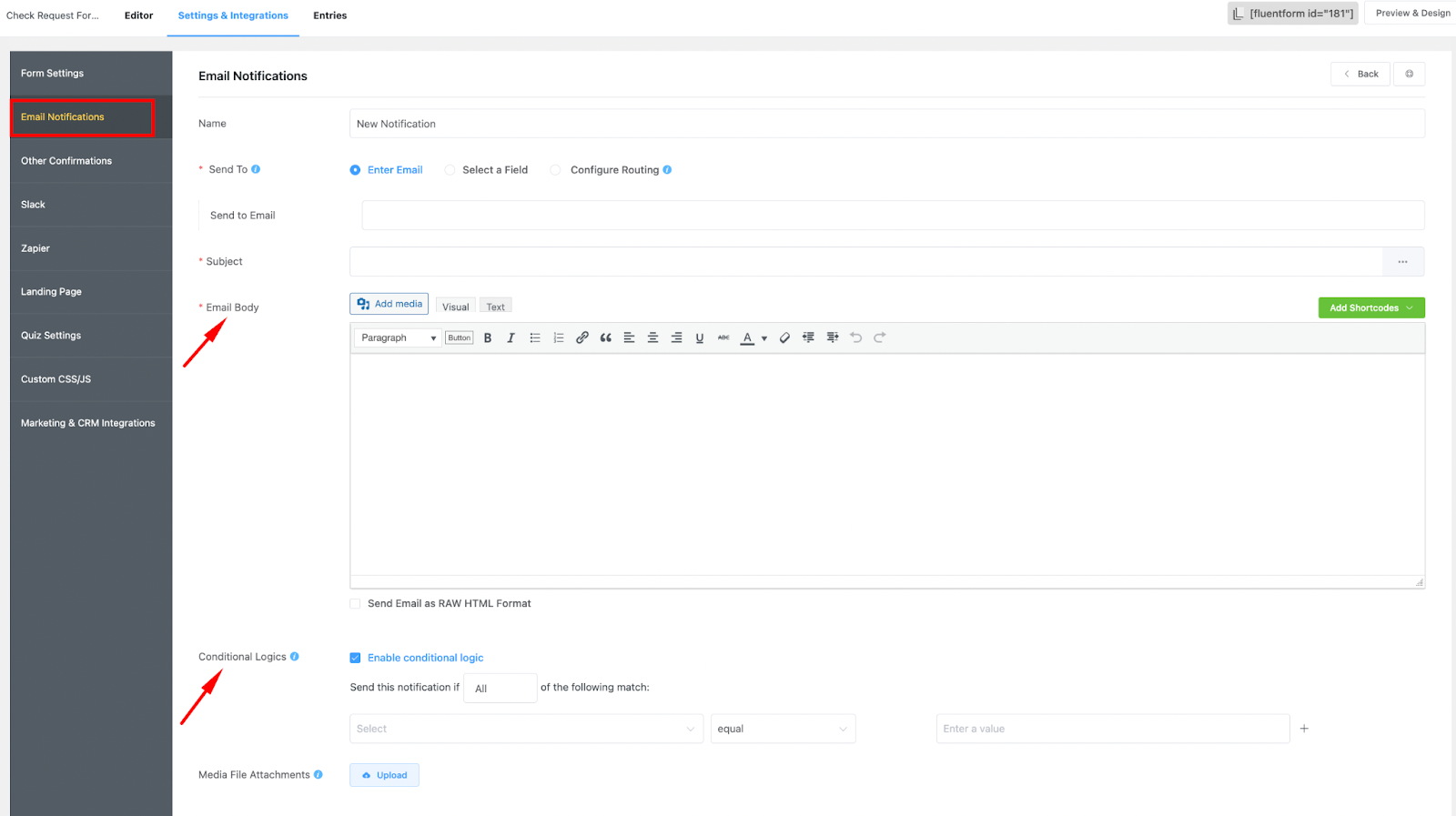The width and height of the screenshot is (1456, 816).
Task: Open Zapier settings in sidebar
Action: point(91,248)
